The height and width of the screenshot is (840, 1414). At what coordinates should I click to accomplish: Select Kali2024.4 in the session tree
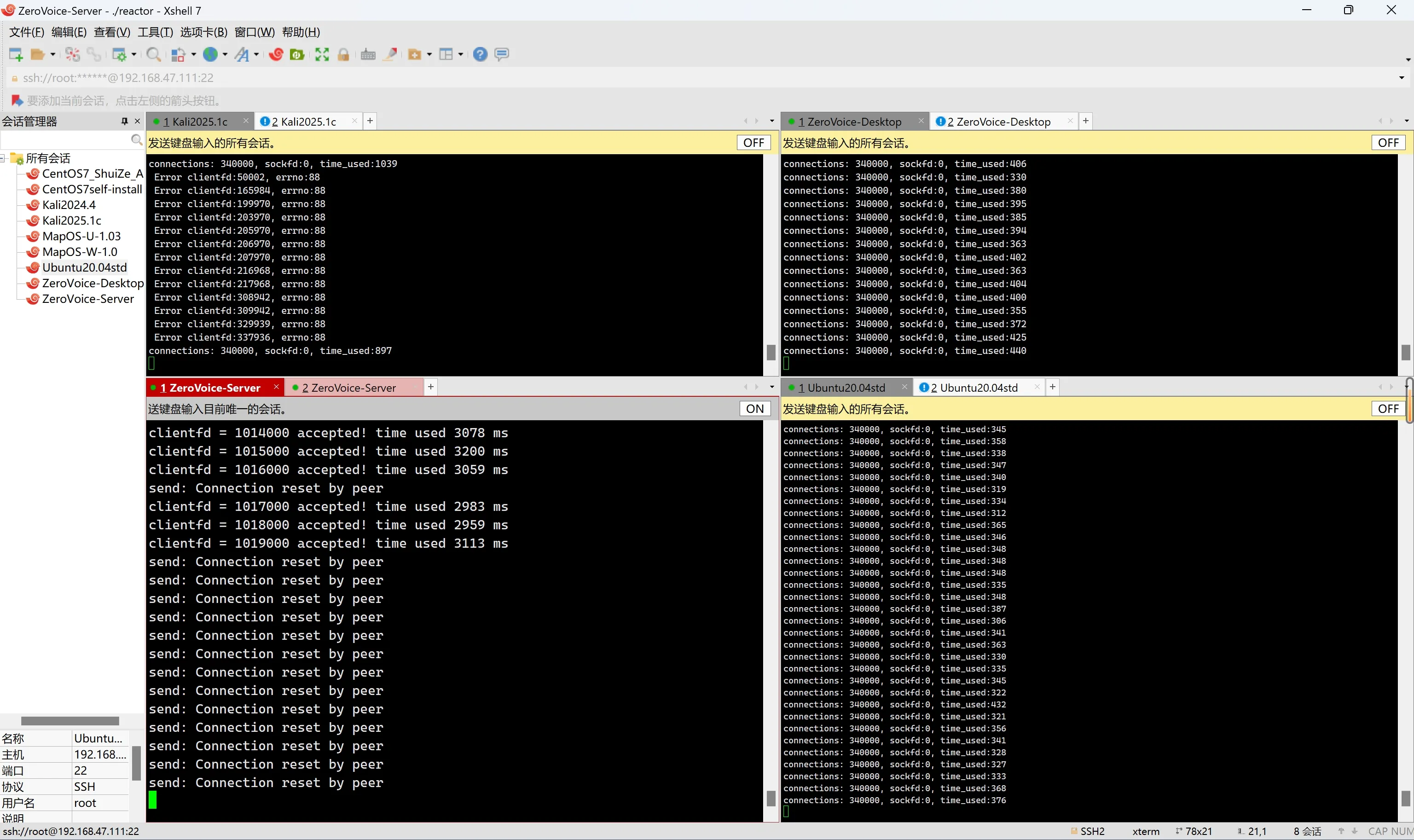pos(69,205)
